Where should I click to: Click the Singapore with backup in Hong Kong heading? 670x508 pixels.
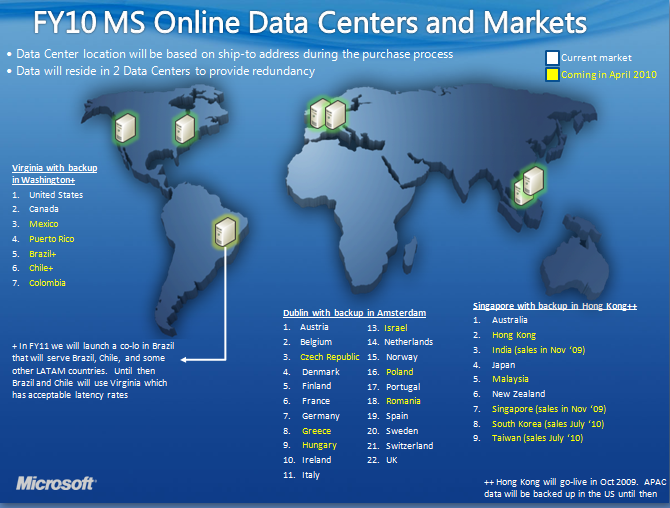click(555, 305)
